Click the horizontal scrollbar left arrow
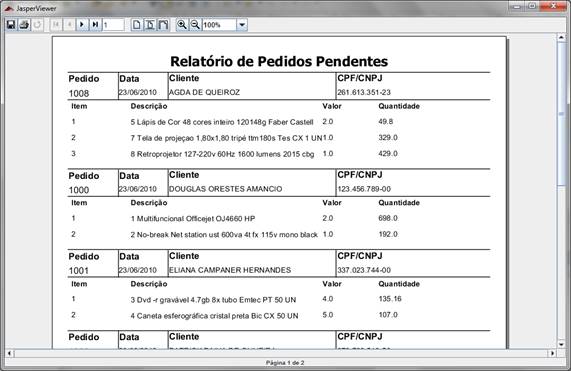571x371 pixels. (9, 353)
